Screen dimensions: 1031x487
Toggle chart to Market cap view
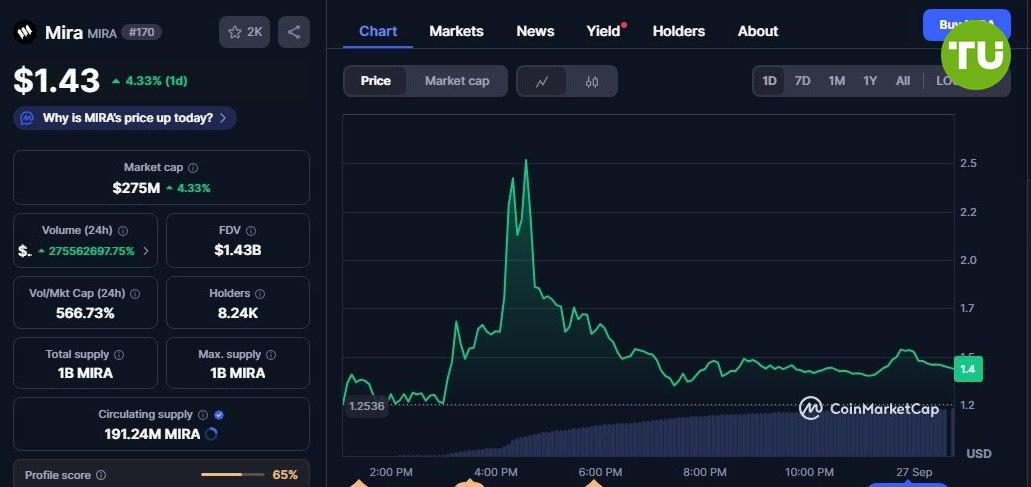pyautogui.click(x=457, y=81)
